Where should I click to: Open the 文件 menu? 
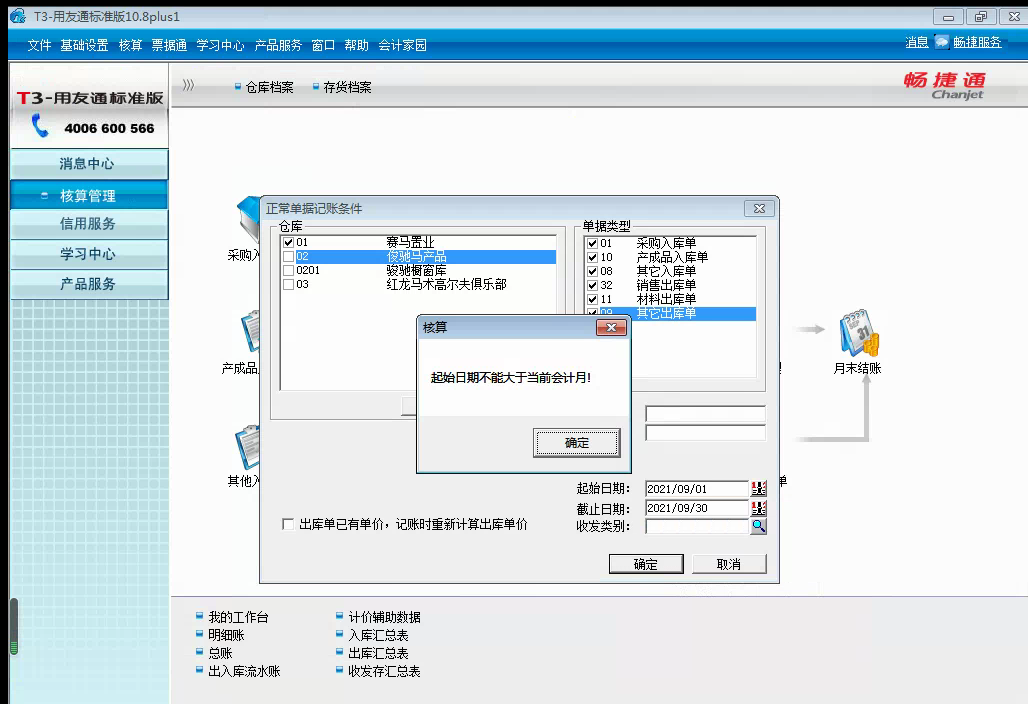tap(39, 45)
